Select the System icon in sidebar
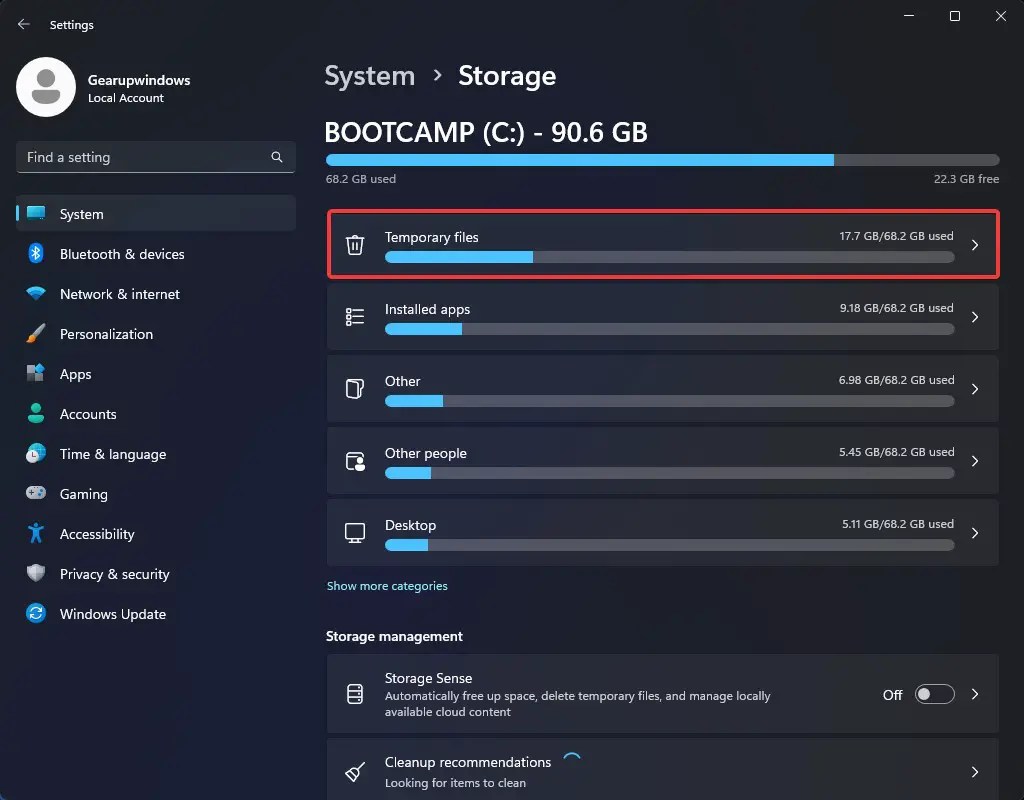 [x=36, y=214]
